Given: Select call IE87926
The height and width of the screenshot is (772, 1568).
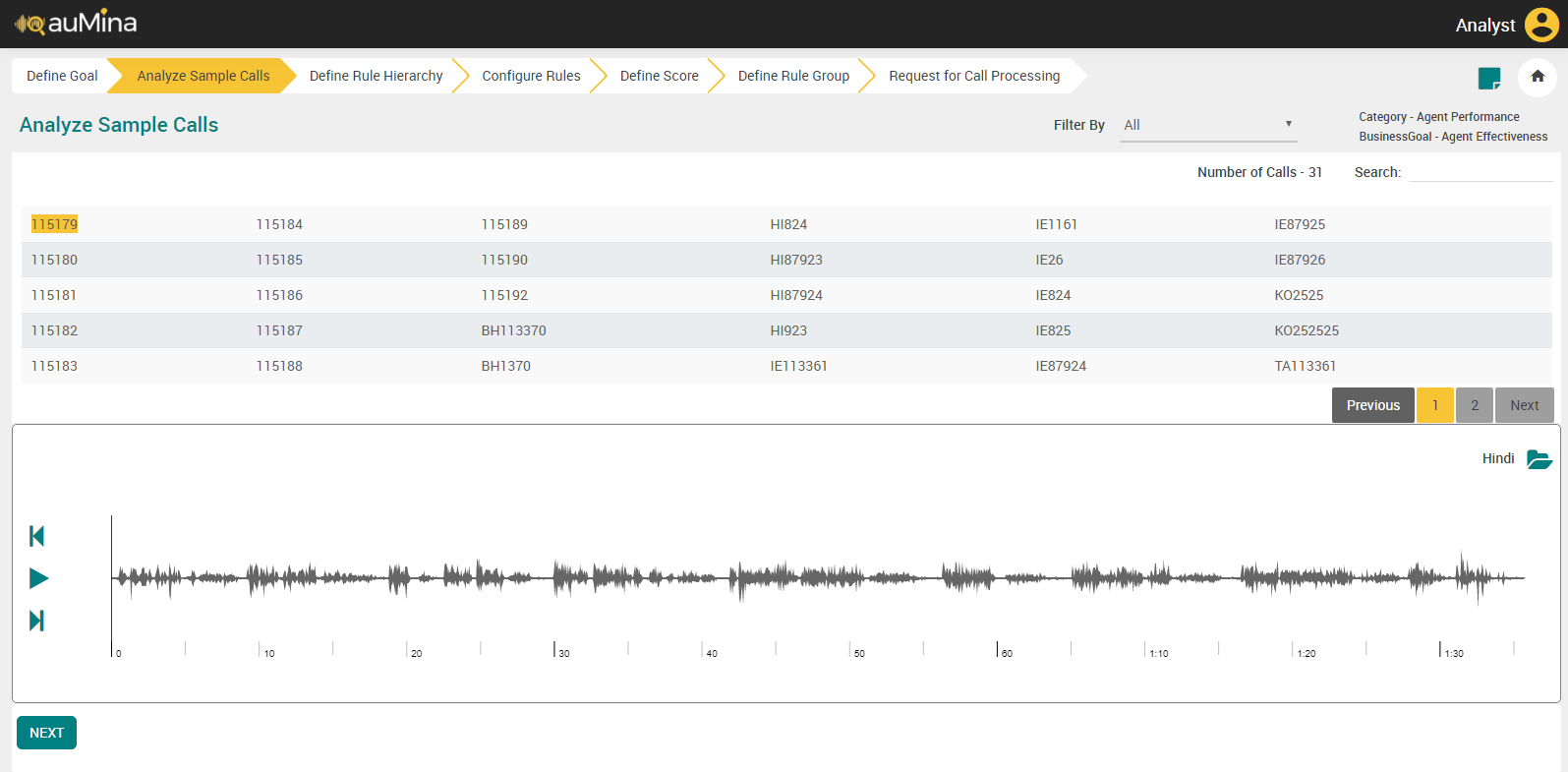Looking at the screenshot, I should pyautogui.click(x=1300, y=260).
